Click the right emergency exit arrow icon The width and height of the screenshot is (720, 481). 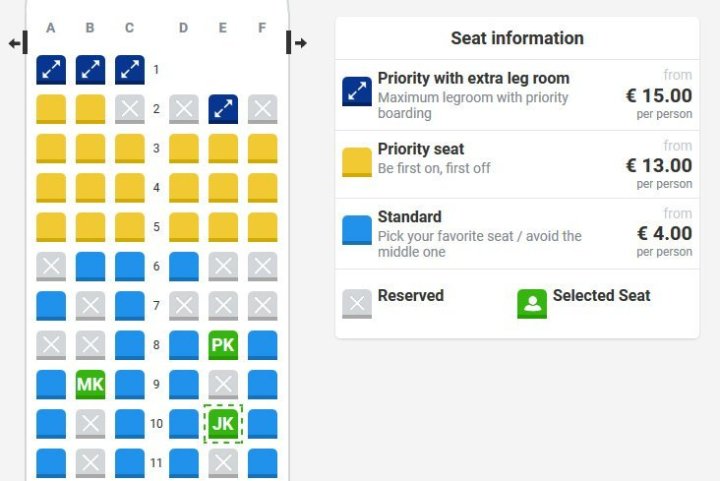click(297, 43)
